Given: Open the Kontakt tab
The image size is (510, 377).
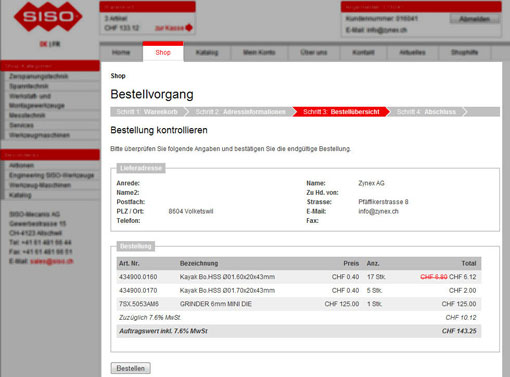Looking at the screenshot, I should point(363,52).
